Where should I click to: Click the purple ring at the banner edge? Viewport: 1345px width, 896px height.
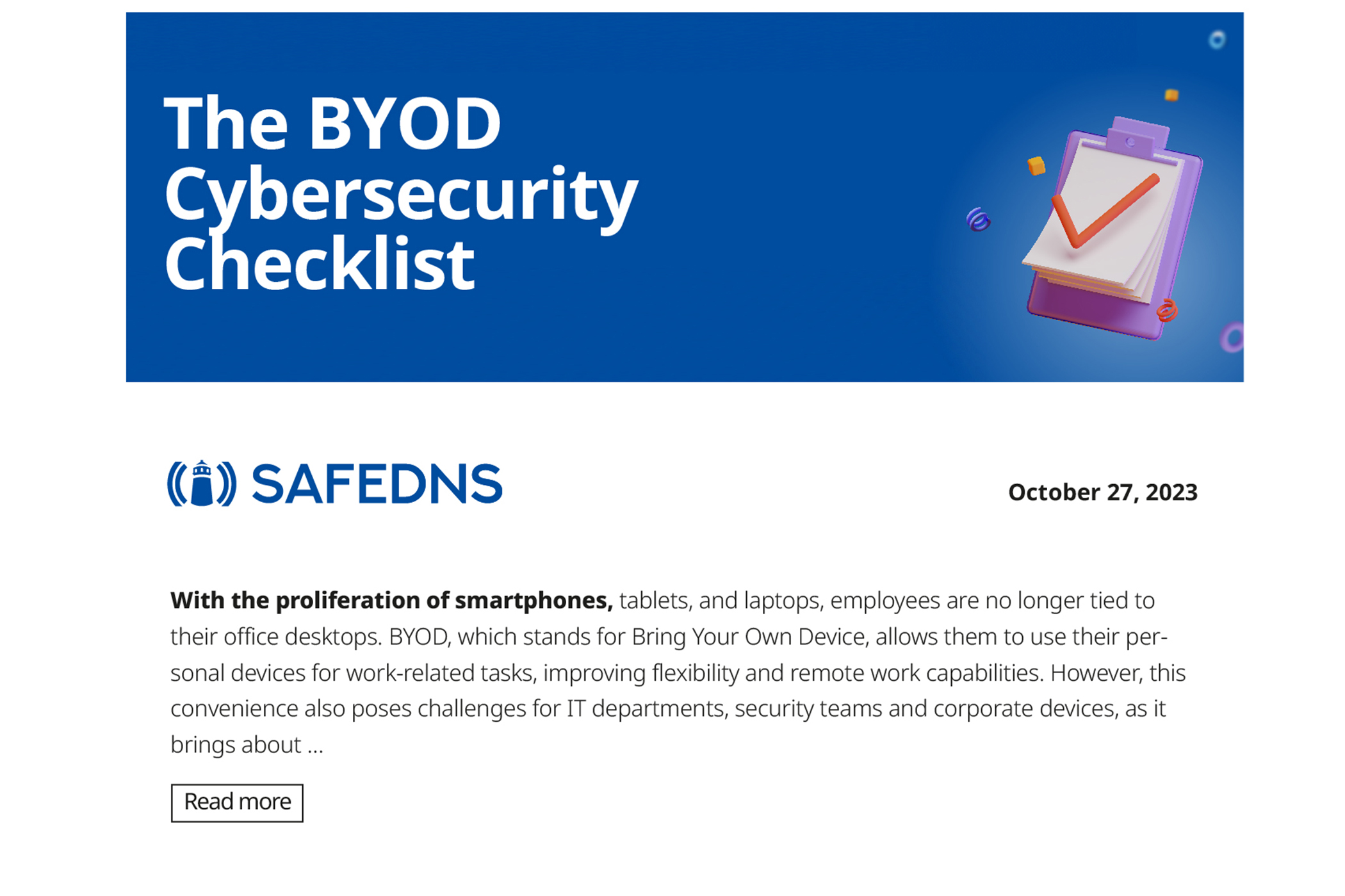pos(1232,338)
